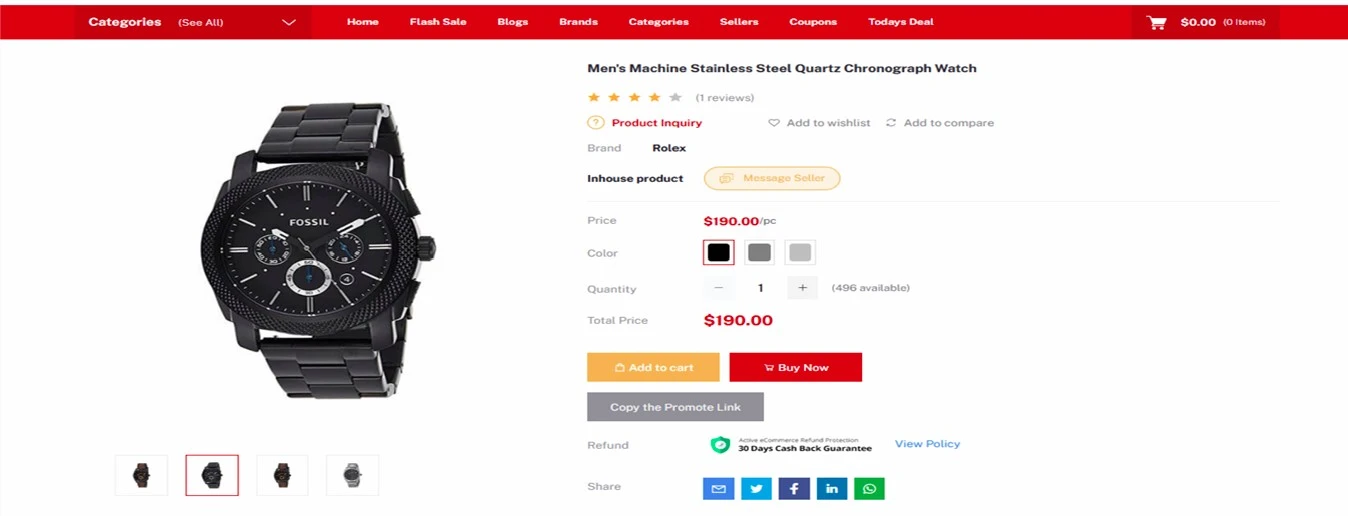Expand the Categories dropdown chevron
This screenshot has width=1348, height=516.
(x=289, y=22)
